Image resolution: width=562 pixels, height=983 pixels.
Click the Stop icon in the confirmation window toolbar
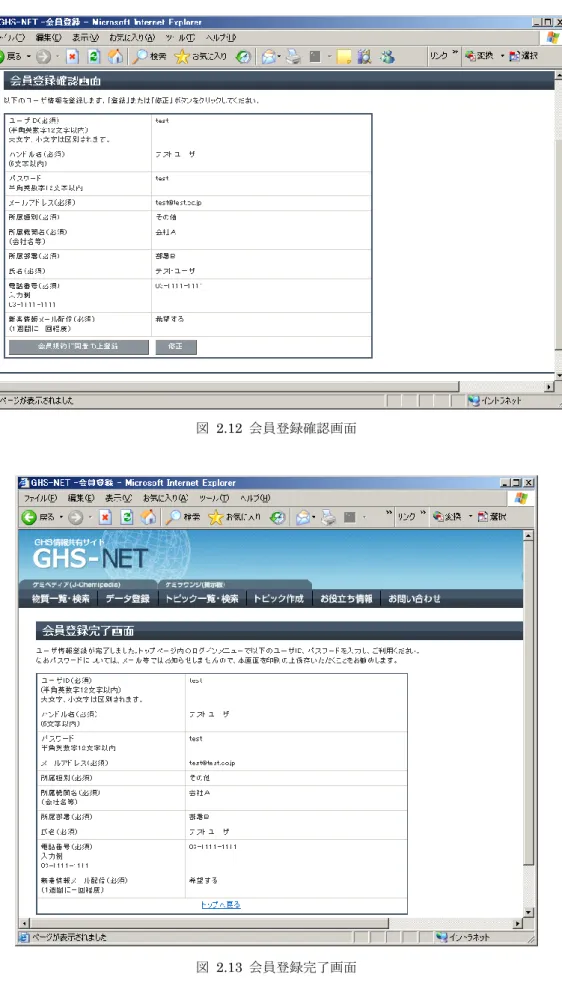point(72,56)
